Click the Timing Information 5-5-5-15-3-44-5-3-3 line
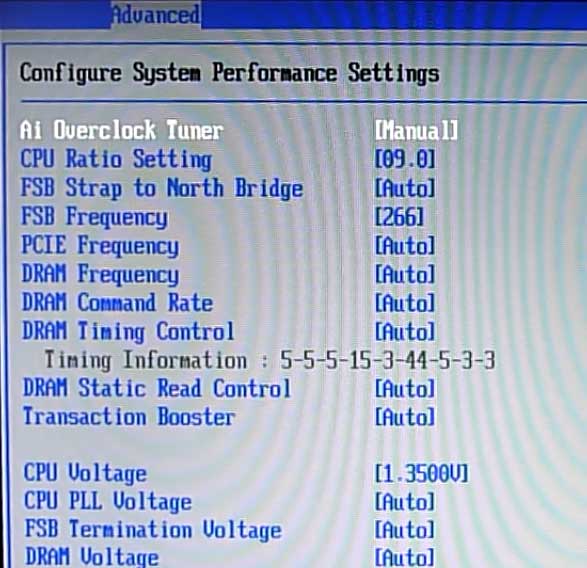This screenshot has width=587, height=568. pos(270,361)
